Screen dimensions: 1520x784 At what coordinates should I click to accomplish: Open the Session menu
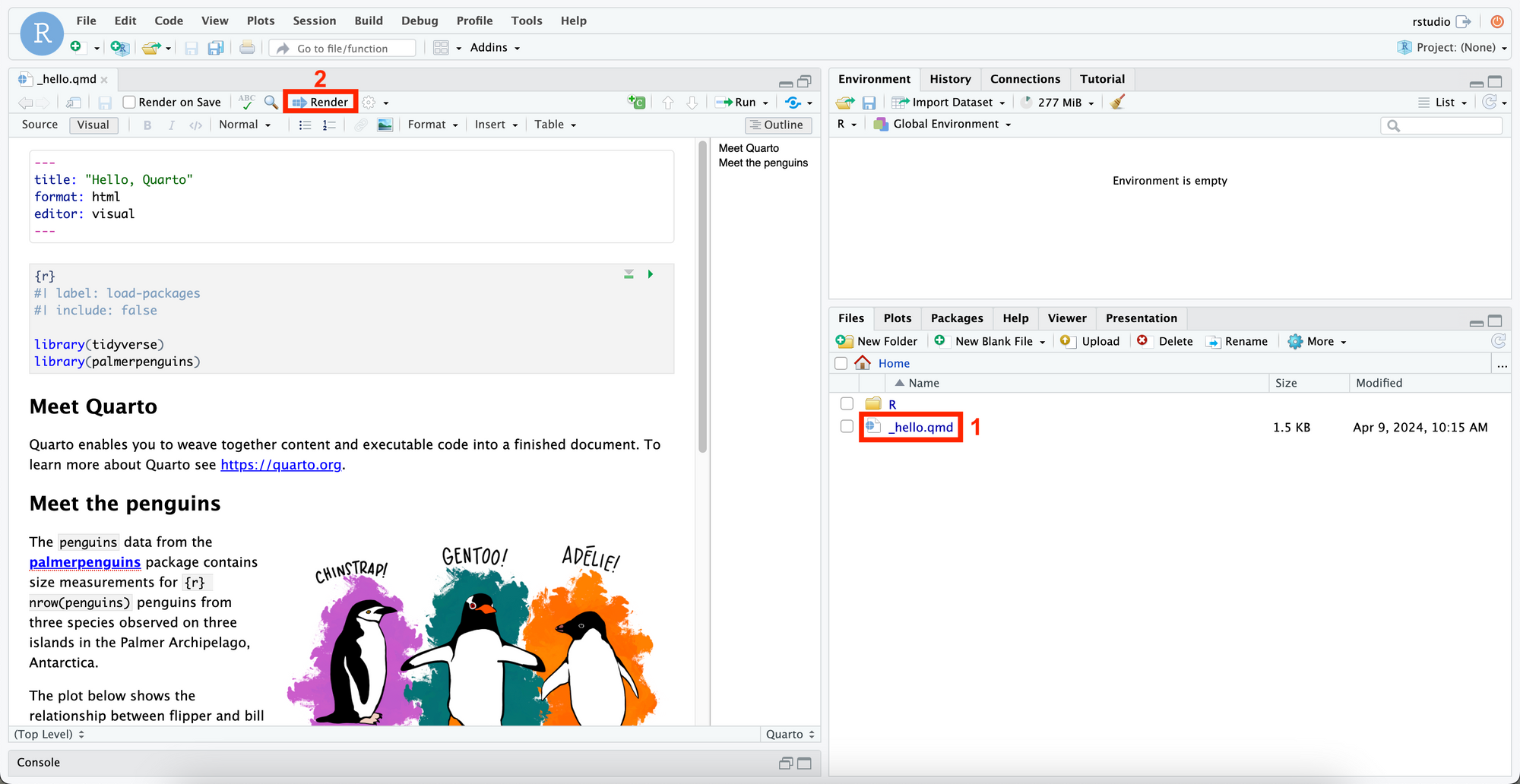click(x=315, y=21)
